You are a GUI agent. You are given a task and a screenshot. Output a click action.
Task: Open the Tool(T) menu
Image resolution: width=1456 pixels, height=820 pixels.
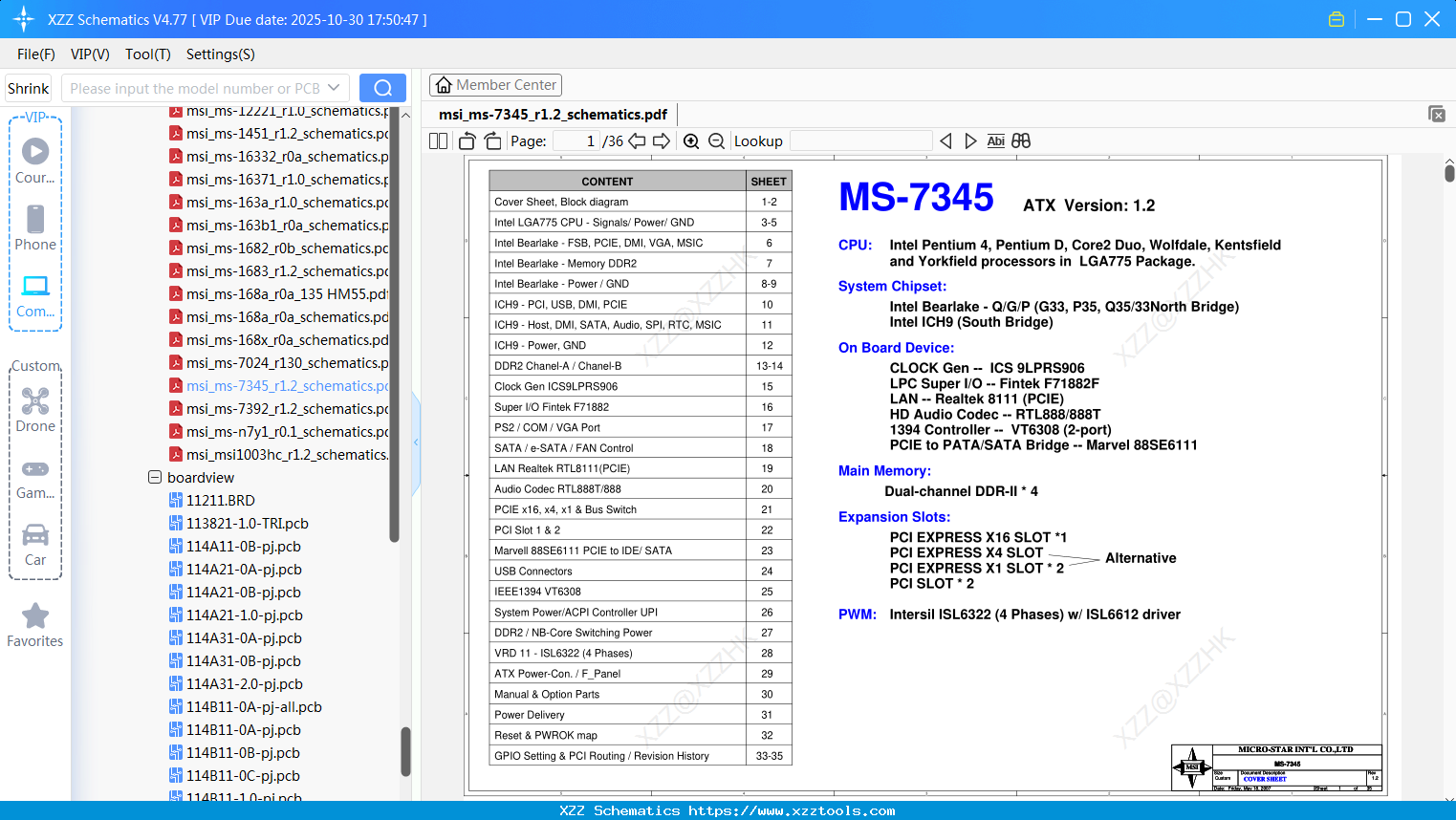tap(148, 54)
